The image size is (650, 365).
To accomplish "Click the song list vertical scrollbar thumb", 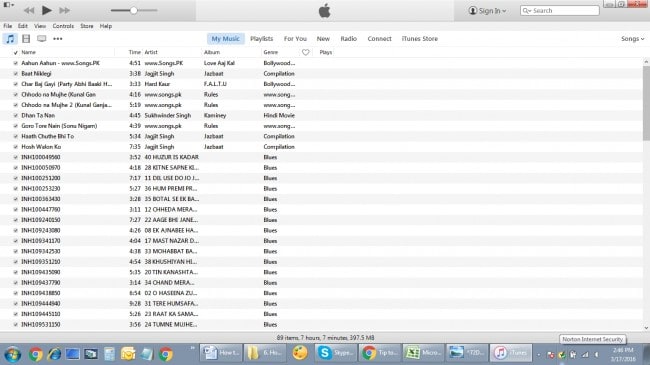I will [x=646, y=102].
